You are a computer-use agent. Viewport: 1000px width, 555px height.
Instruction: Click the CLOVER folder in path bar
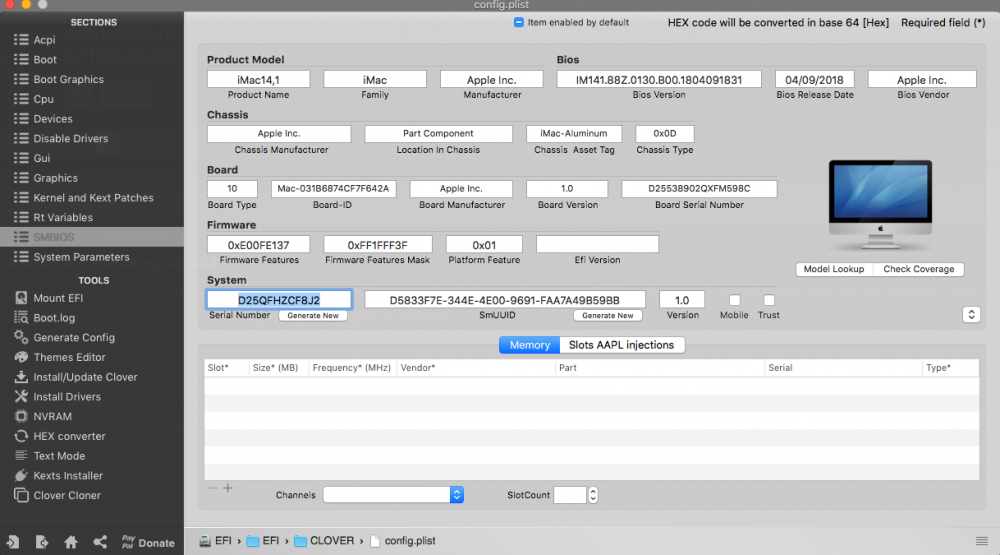(x=324, y=541)
